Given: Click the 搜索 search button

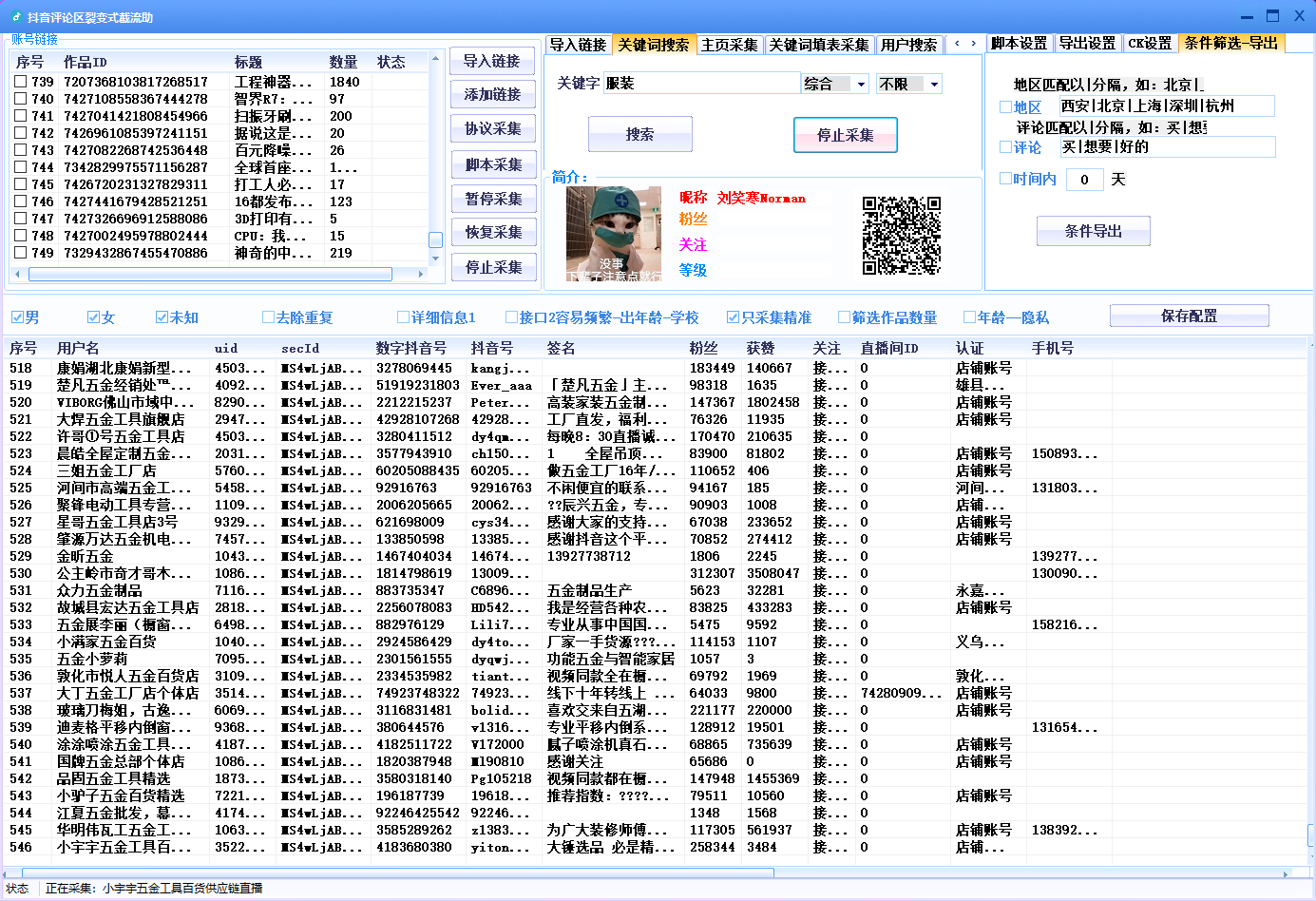Looking at the screenshot, I should (x=639, y=134).
